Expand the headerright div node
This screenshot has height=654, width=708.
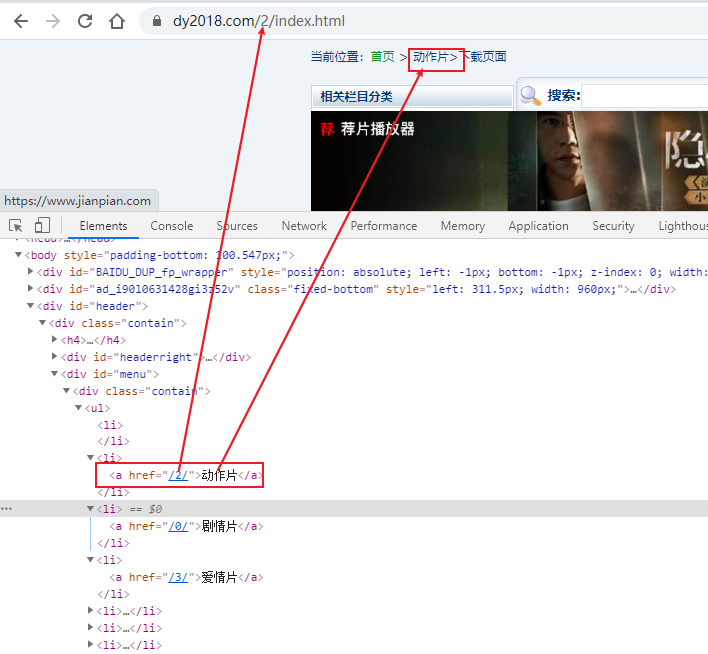pos(54,356)
